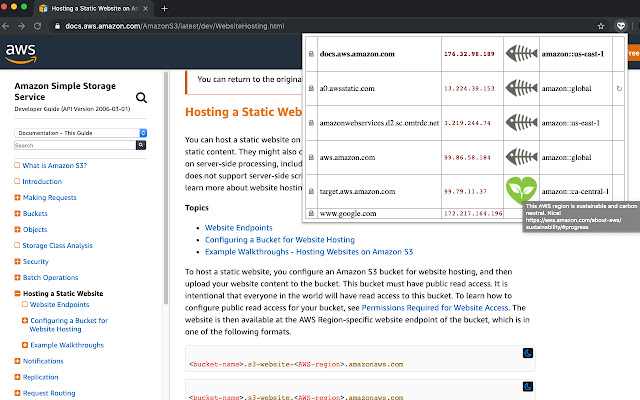Expand the Making Requests section

17,198
